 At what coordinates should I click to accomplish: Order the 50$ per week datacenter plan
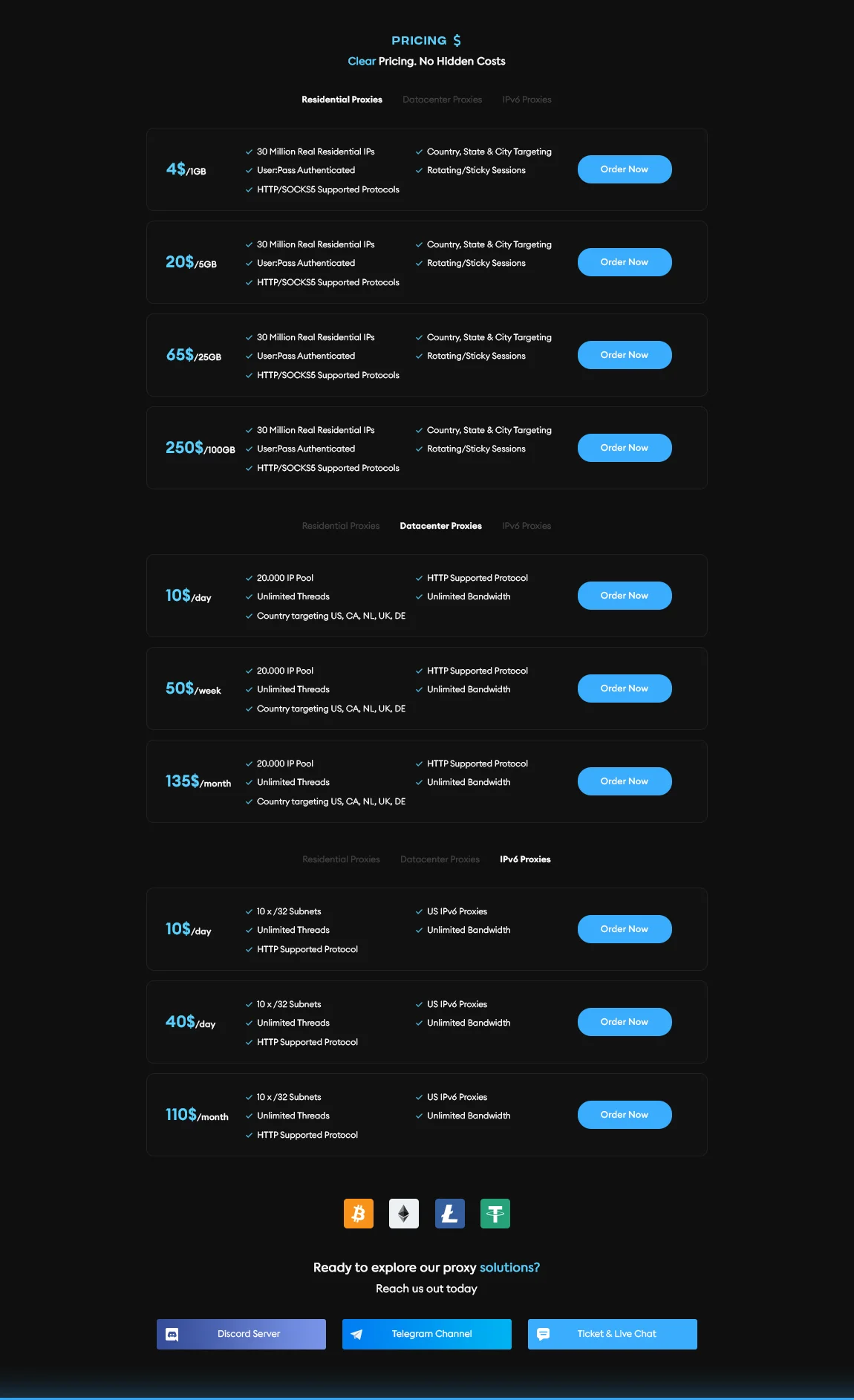click(625, 688)
